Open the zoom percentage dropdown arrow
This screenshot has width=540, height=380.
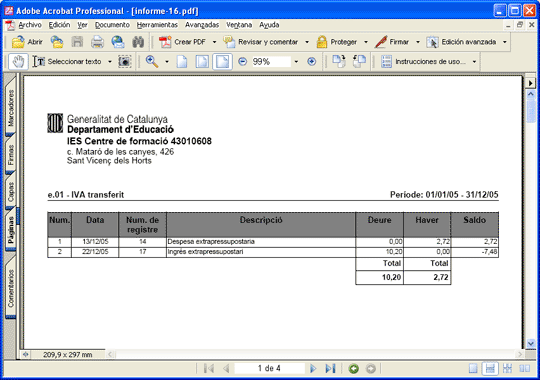point(296,62)
